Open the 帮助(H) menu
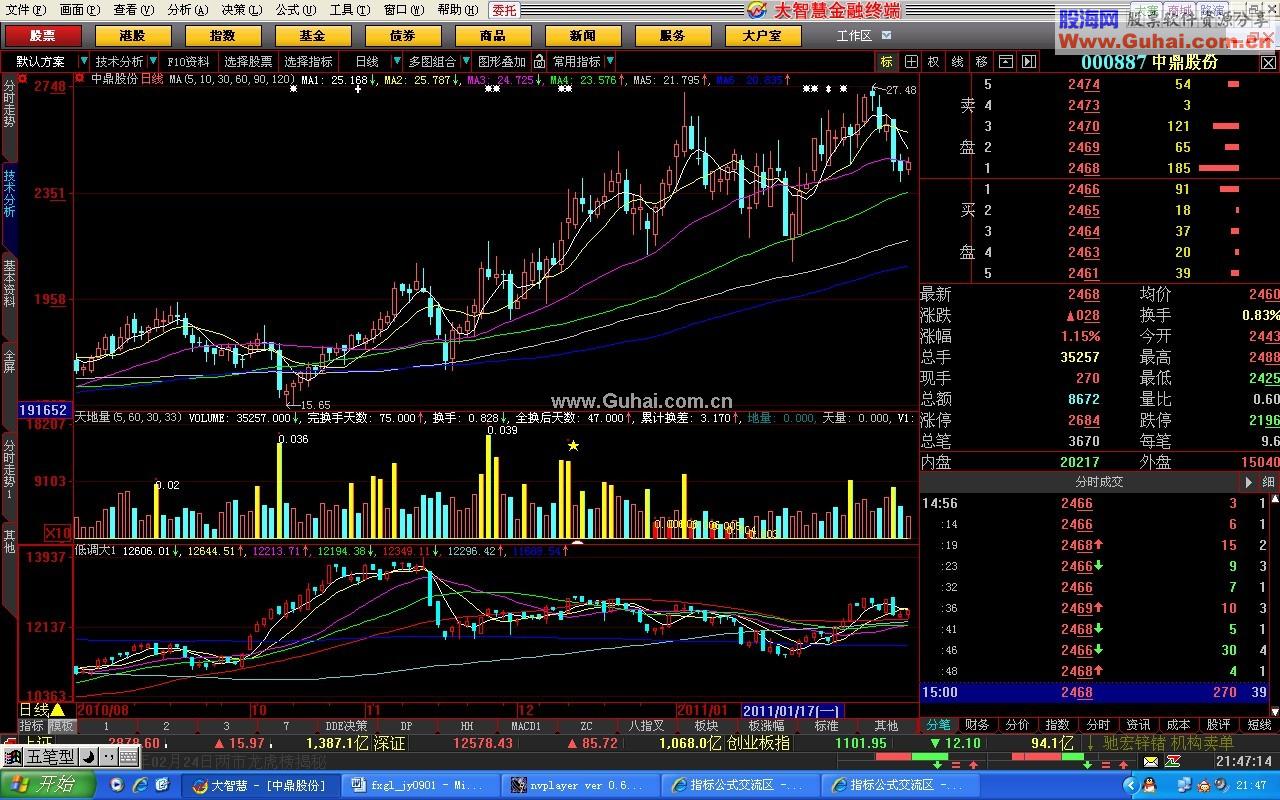 click(457, 10)
